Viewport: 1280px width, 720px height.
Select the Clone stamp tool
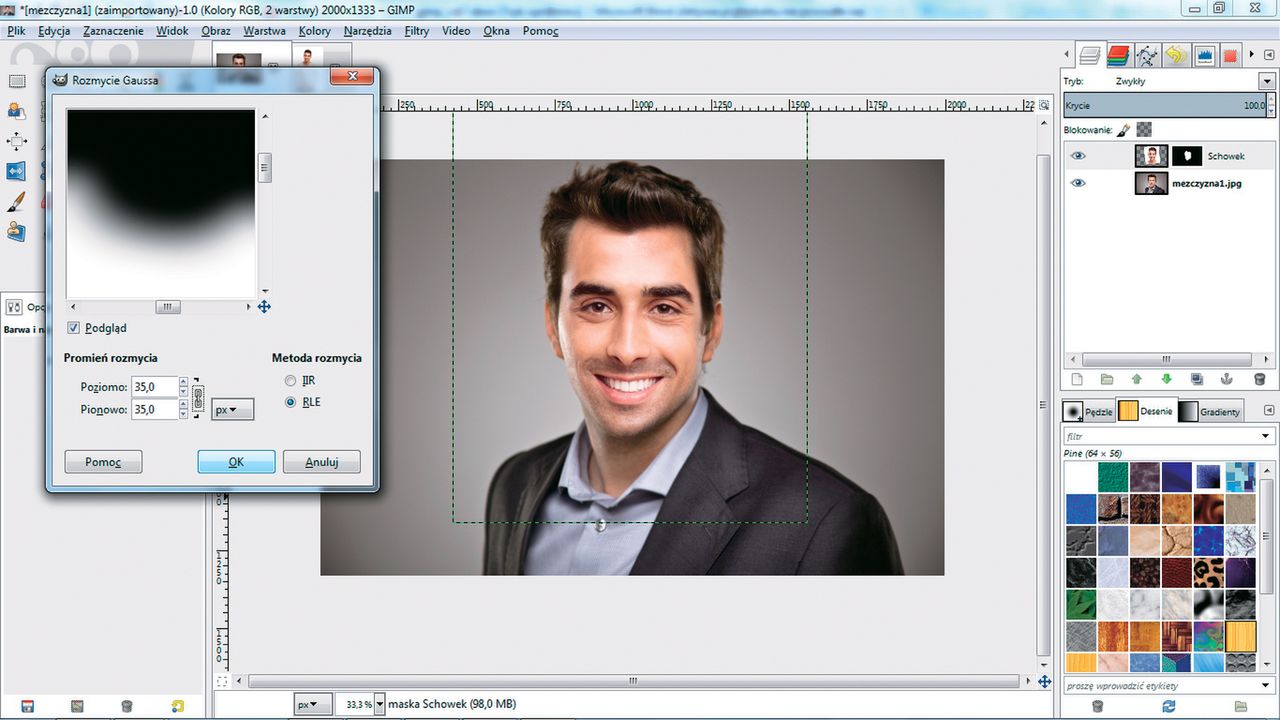pyautogui.click(x=16, y=232)
